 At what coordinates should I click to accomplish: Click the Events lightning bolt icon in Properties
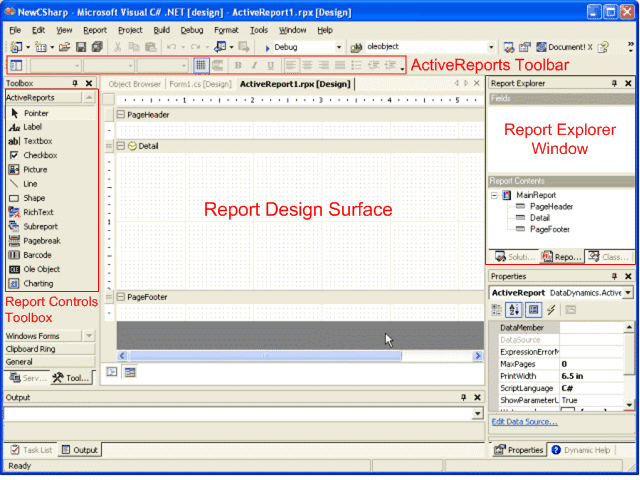[551, 311]
